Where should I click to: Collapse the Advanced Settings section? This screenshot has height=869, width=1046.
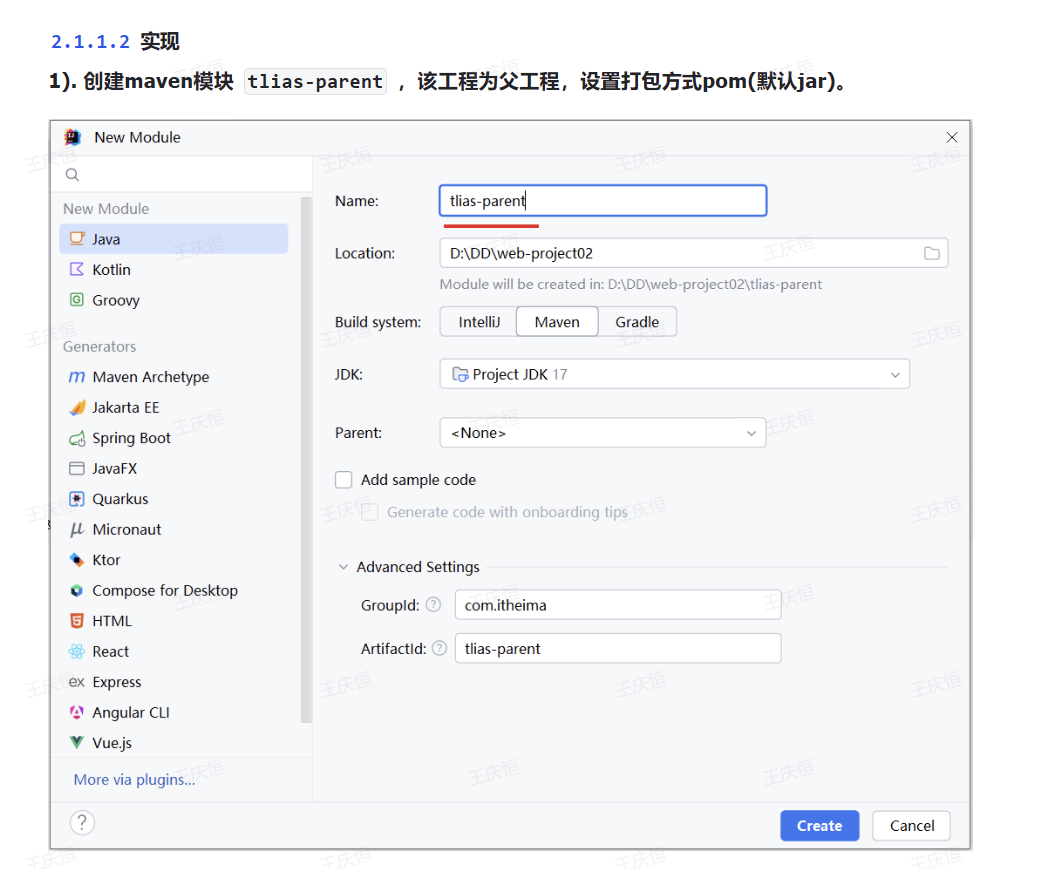pyautogui.click(x=344, y=567)
